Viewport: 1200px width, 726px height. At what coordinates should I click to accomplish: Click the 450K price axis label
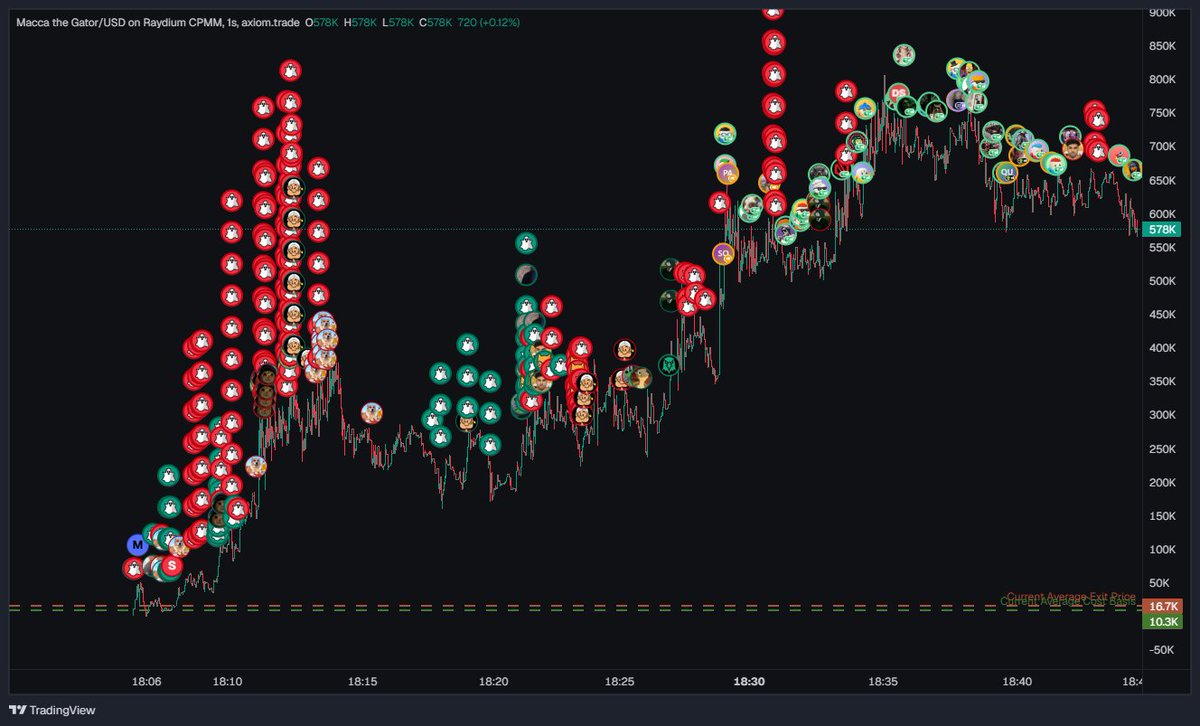point(1162,315)
